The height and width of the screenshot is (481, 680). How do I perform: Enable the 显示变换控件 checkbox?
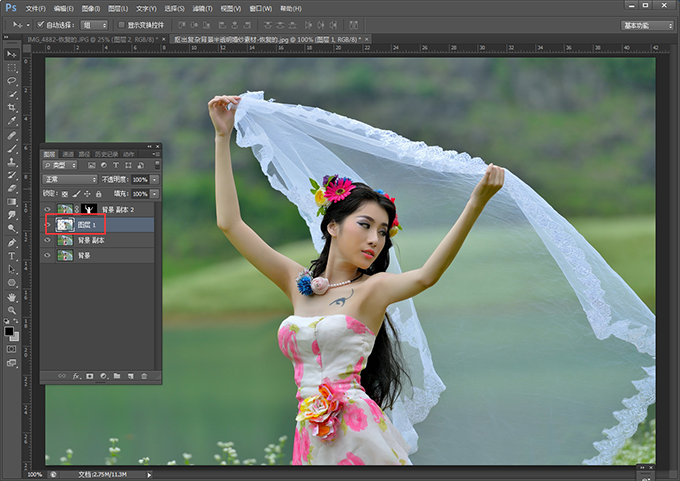[121, 24]
